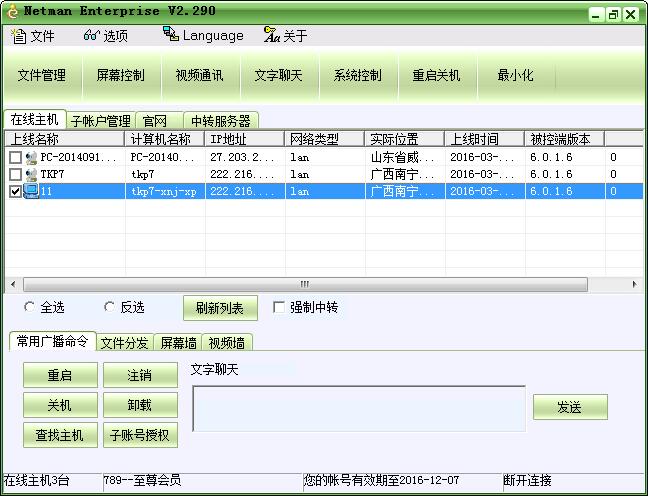648x496 pixels.
Task: Check the box for PC-2014091 host
Action: [16, 157]
